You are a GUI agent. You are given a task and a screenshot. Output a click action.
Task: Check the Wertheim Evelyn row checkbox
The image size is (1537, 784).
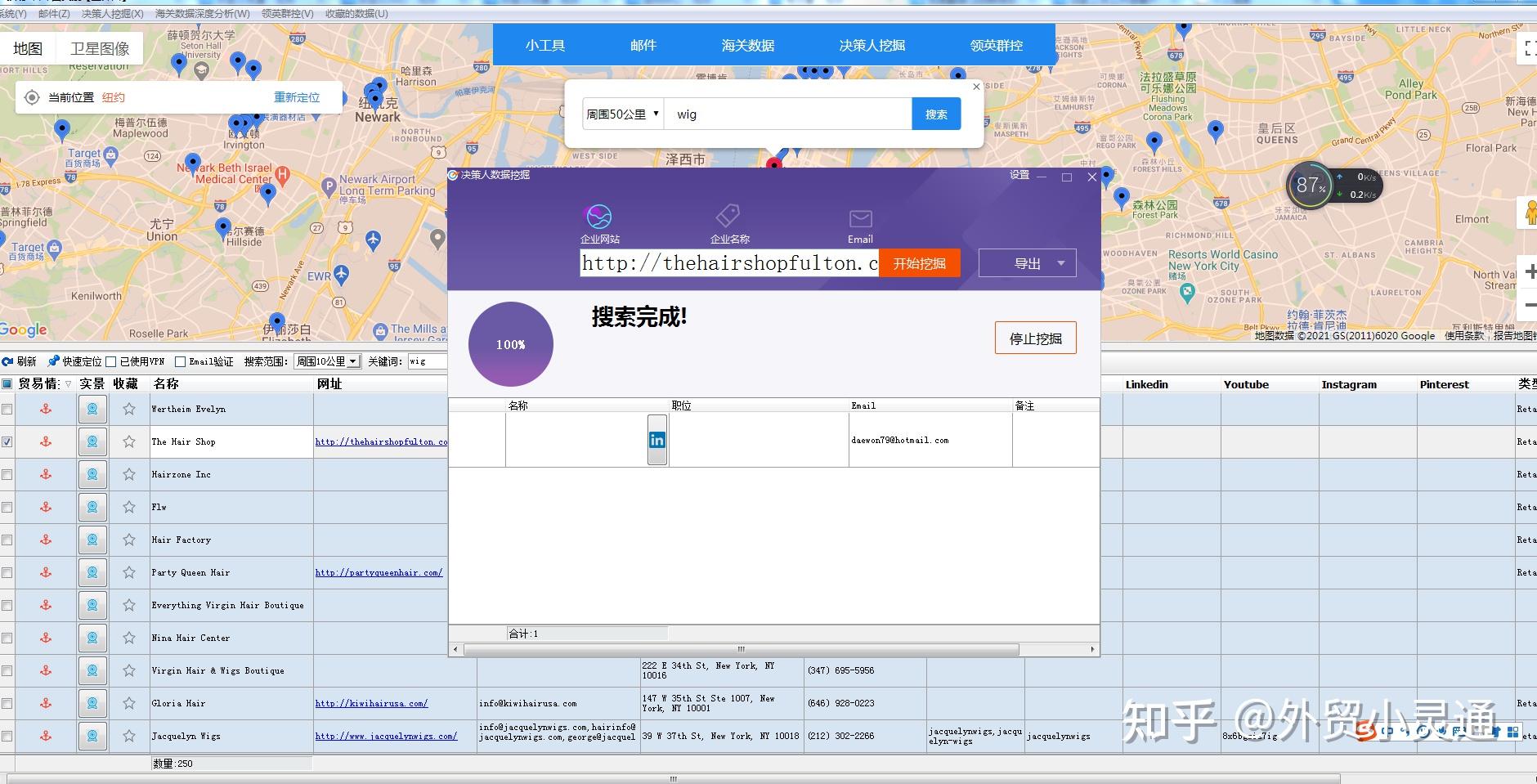[x=7, y=409]
